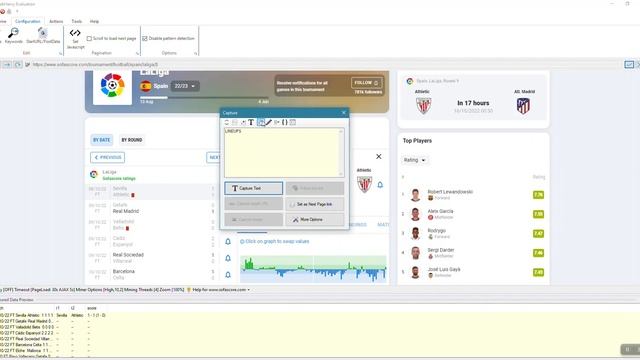The width and height of the screenshot is (640, 360).
Task: Click the season progress bar in header
Action: (x=204, y=98)
